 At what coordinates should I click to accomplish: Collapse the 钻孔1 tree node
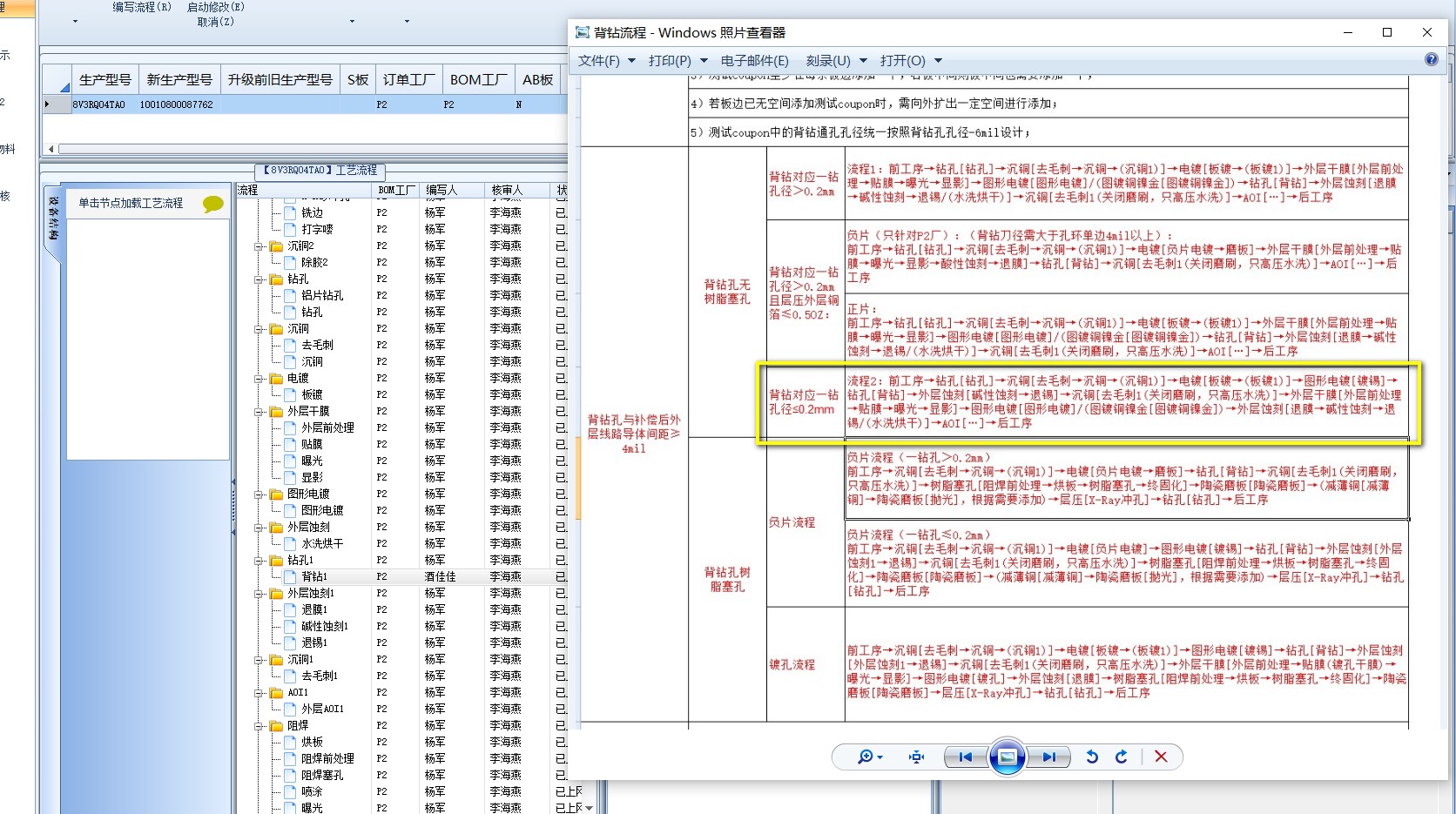(x=259, y=561)
